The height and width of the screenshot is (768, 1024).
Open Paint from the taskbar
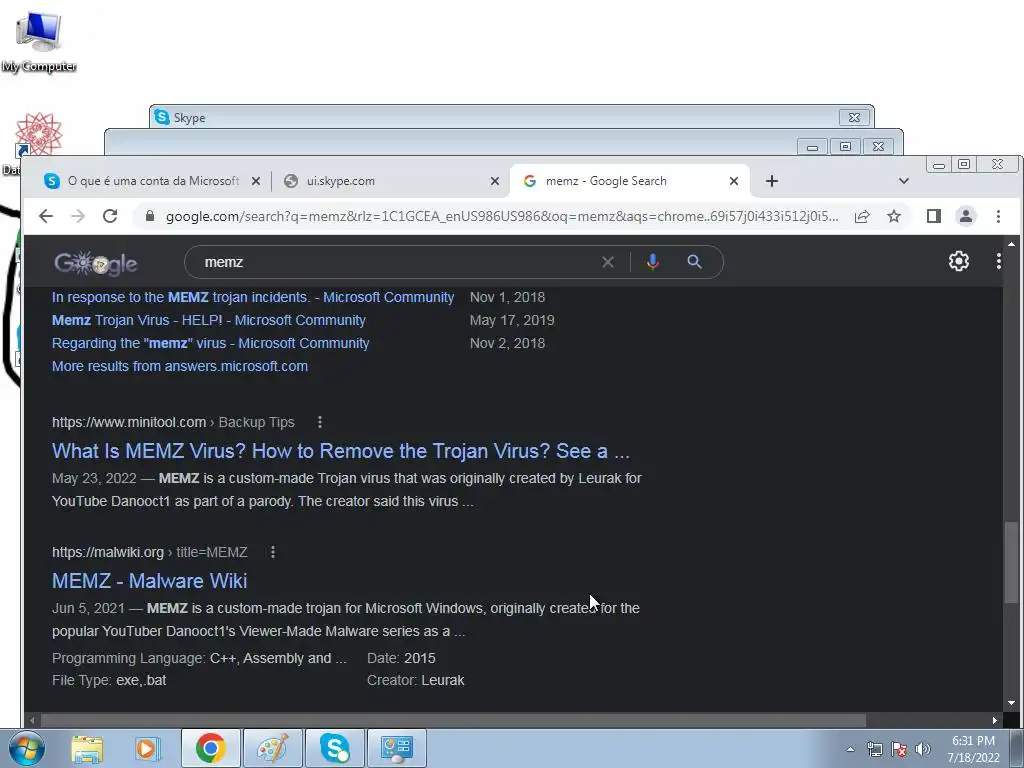pyautogui.click(x=272, y=748)
